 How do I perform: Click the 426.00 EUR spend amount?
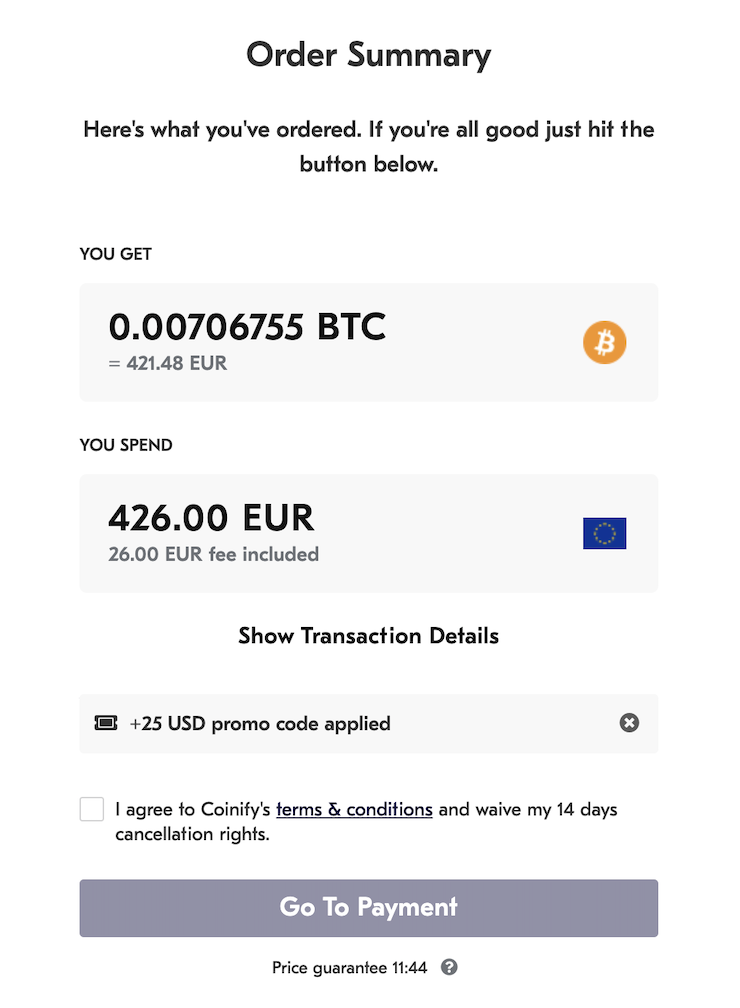211,518
